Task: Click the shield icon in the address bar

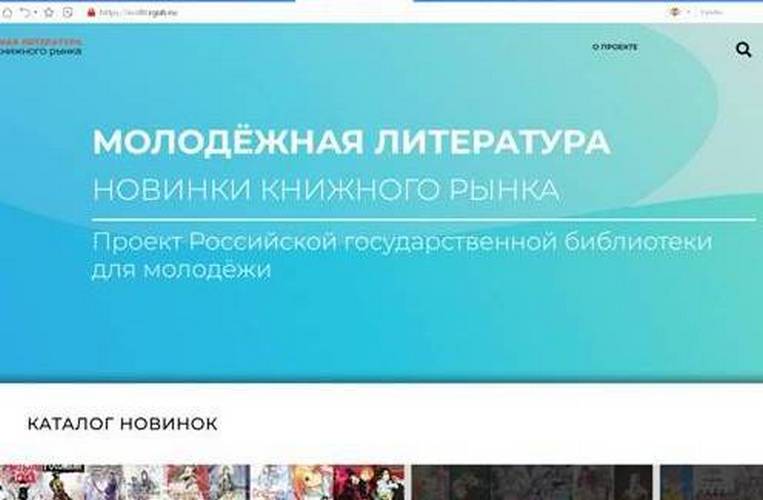Action: pyautogui.click(x=68, y=13)
